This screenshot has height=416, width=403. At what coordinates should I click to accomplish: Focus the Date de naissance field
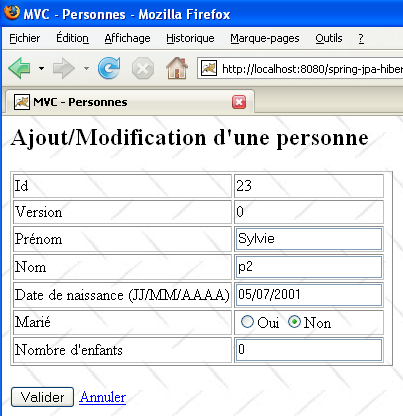(309, 295)
